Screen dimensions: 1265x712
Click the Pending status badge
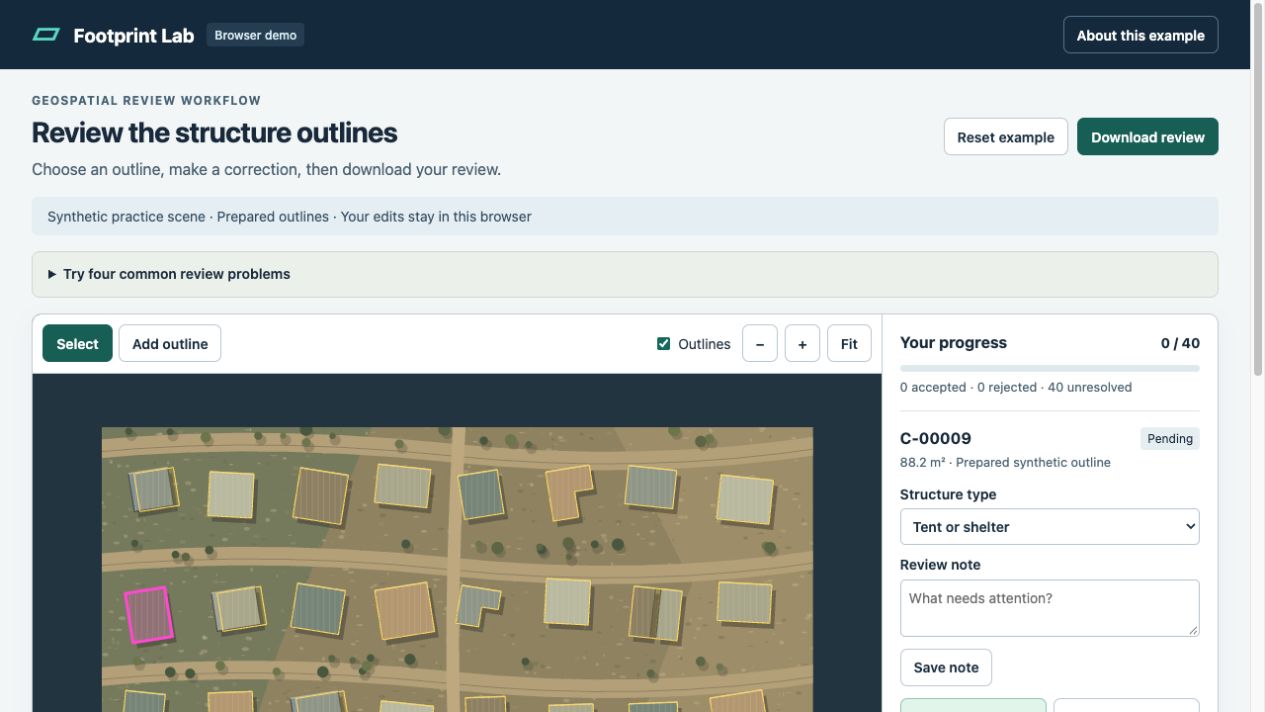pos(1169,439)
